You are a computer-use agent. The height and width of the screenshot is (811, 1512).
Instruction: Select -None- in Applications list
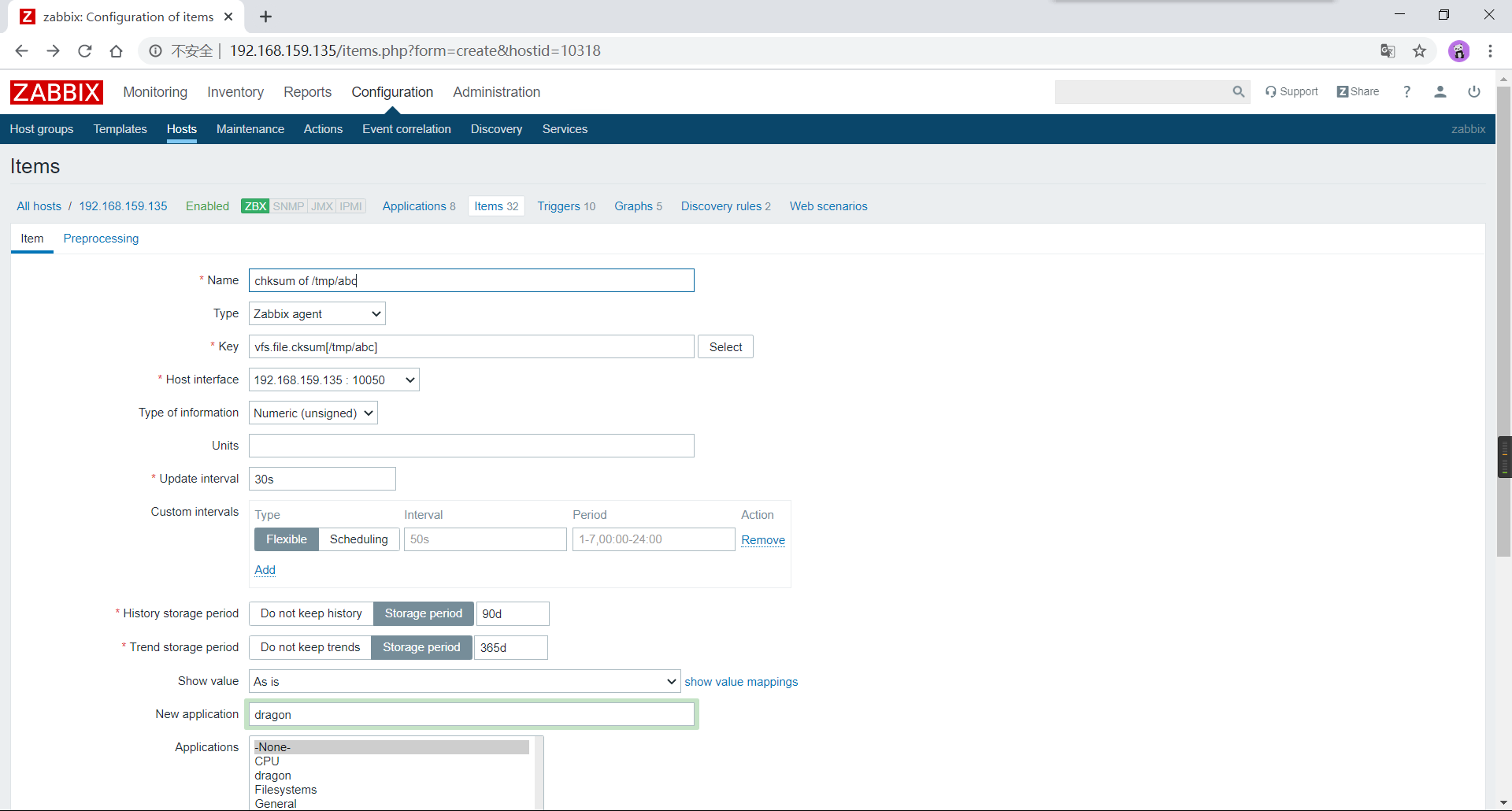click(391, 747)
